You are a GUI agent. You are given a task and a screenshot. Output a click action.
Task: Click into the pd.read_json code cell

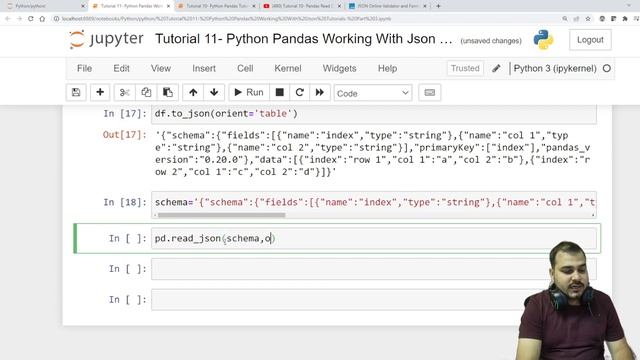pyautogui.click(x=373, y=238)
